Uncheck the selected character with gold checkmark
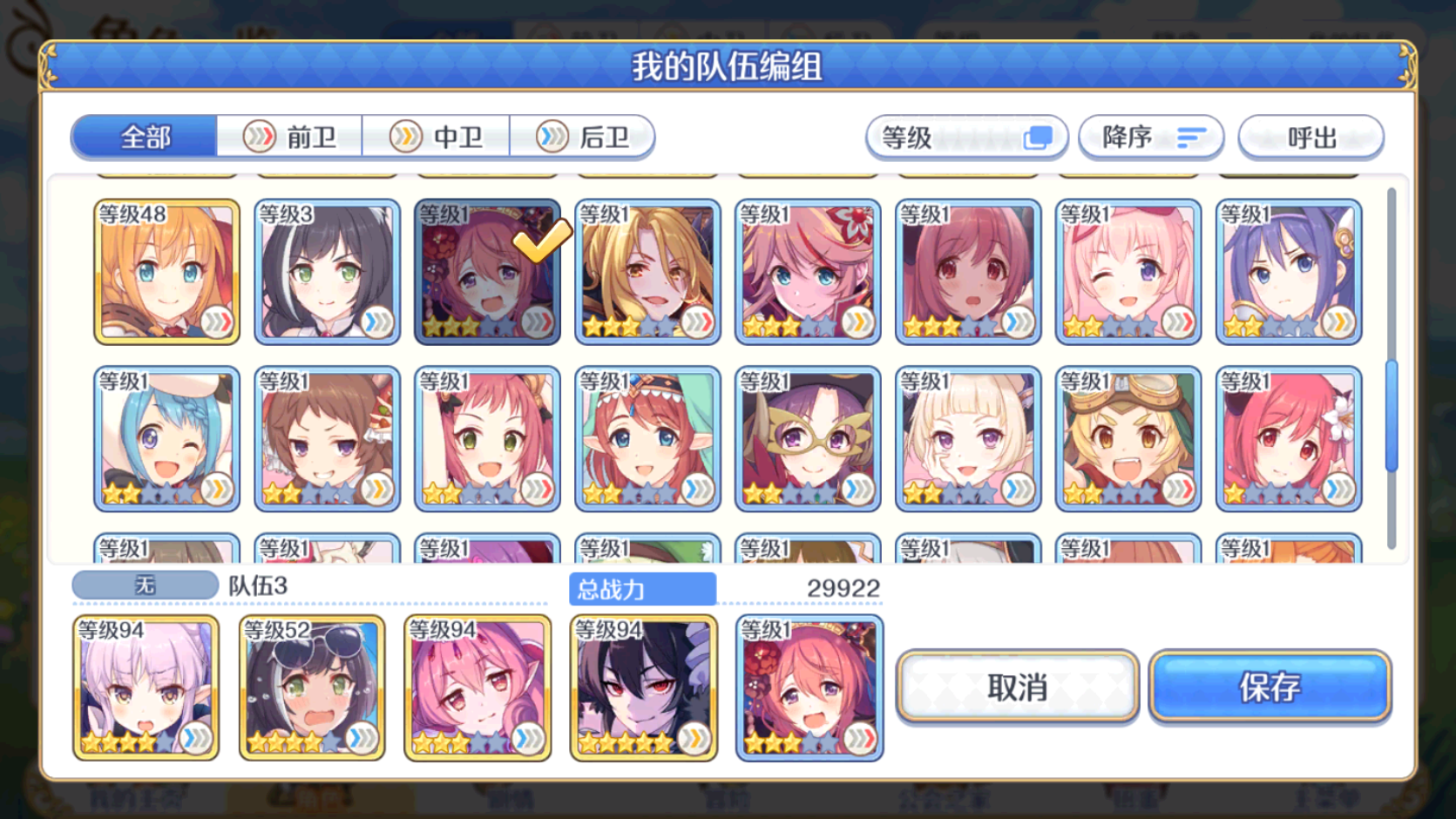Image resolution: width=1456 pixels, height=819 pixels. [487, 272]
